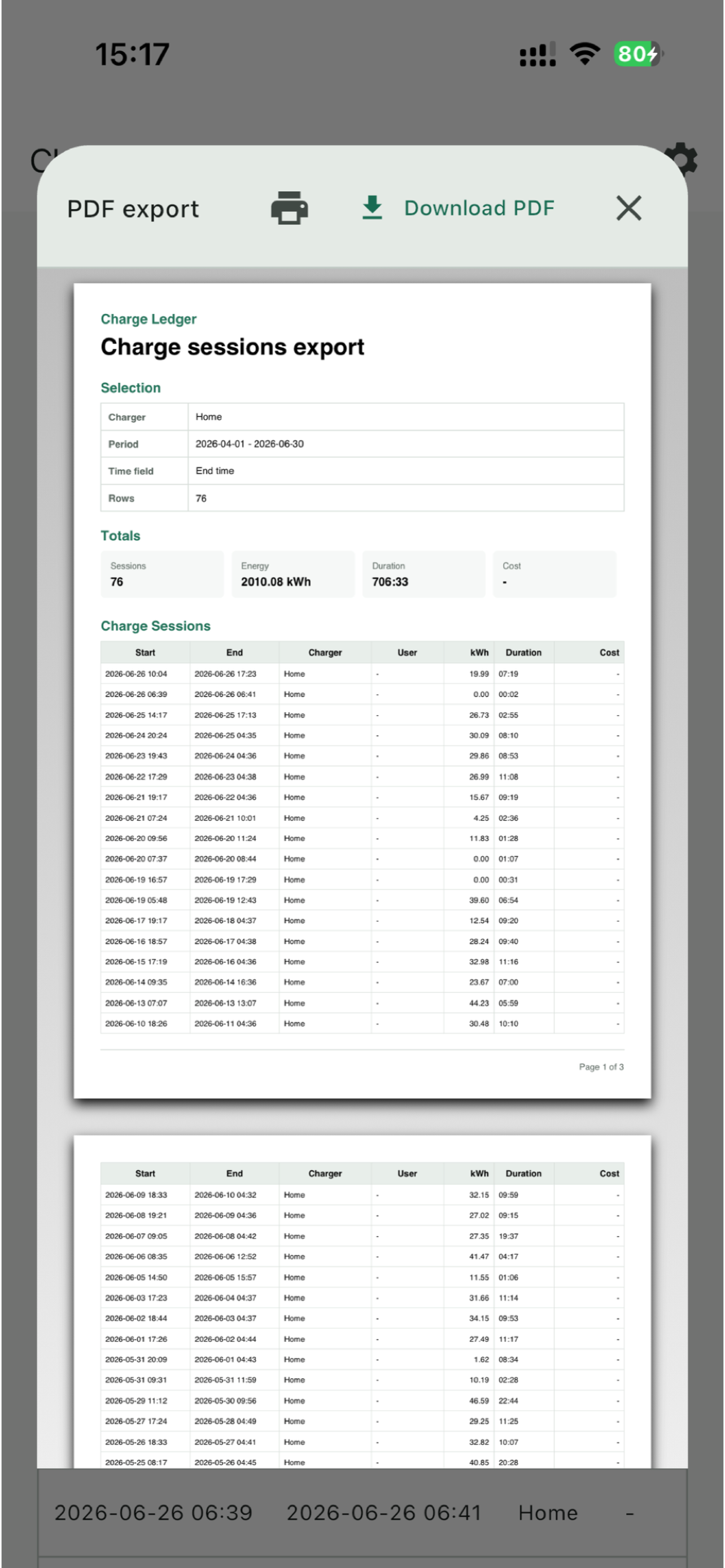The height and width of the screenshot is (1568, 725).
Task: Click the kWh column header on page one
Action: click(x=479, y=652)
